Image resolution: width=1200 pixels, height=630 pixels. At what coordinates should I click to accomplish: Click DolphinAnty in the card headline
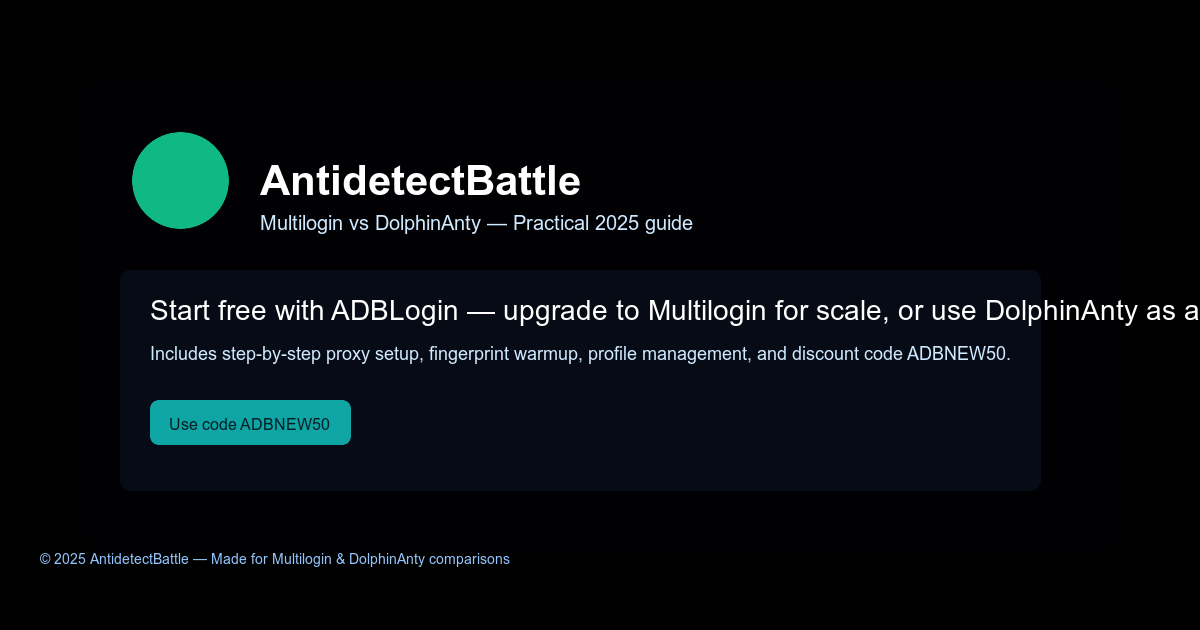1060,311
